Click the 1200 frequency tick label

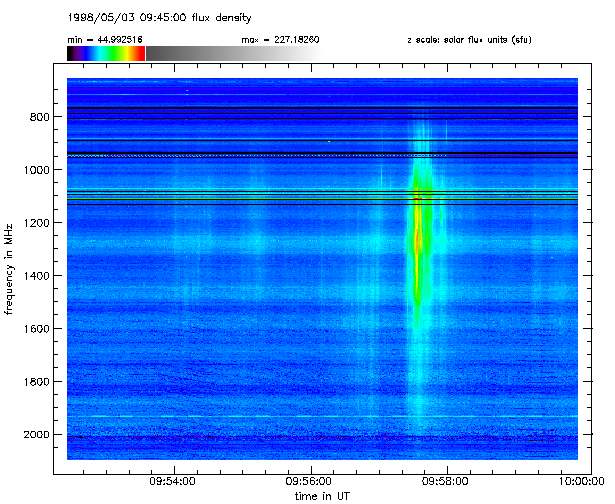click(36, 223)
